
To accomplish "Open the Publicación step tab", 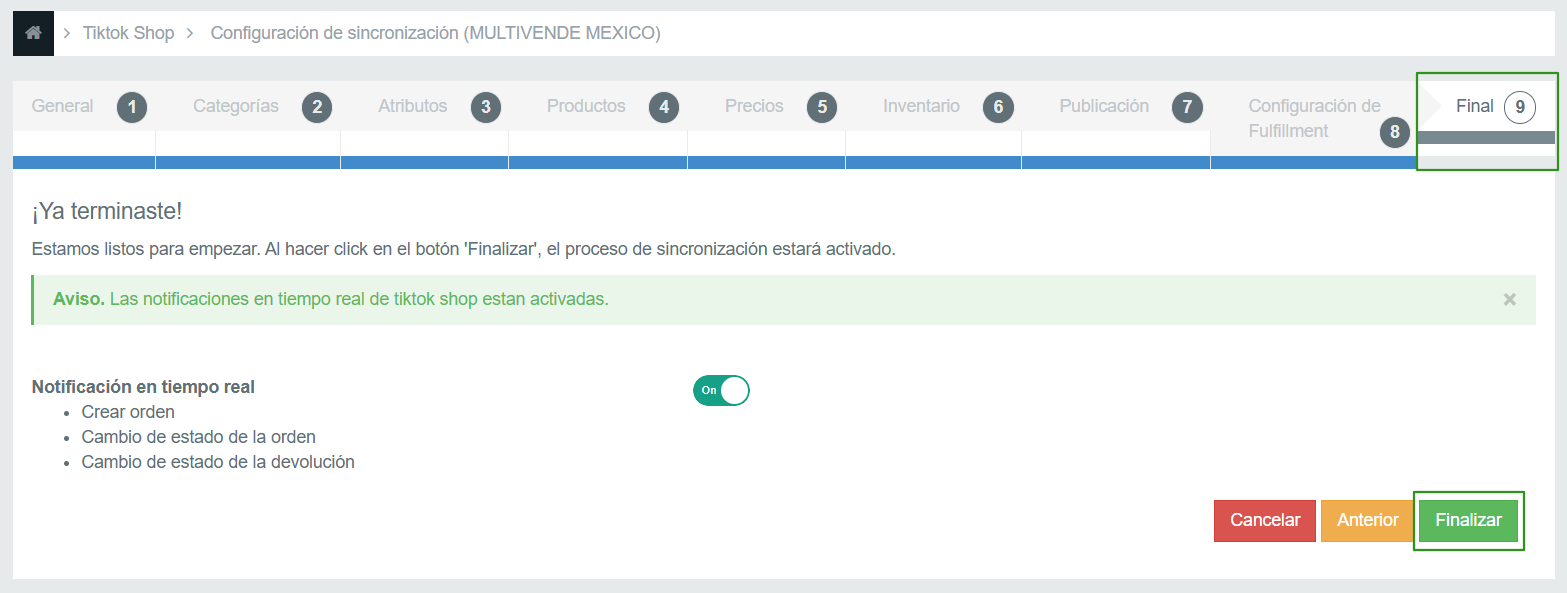I will 1104,106.
